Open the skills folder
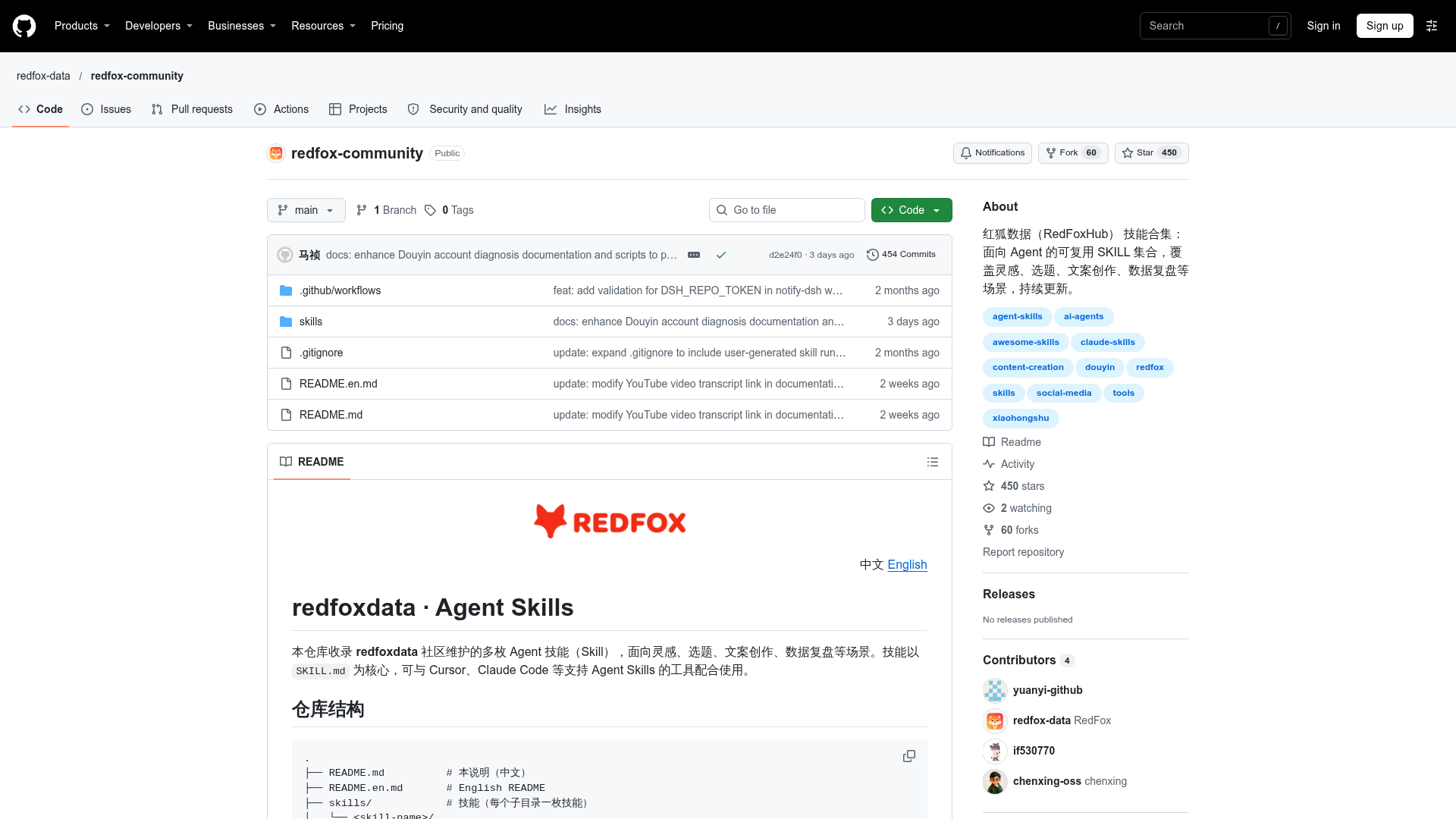The height and width of the screenshot is (819, 1456). pyautogui.click(x=311, y=322)
